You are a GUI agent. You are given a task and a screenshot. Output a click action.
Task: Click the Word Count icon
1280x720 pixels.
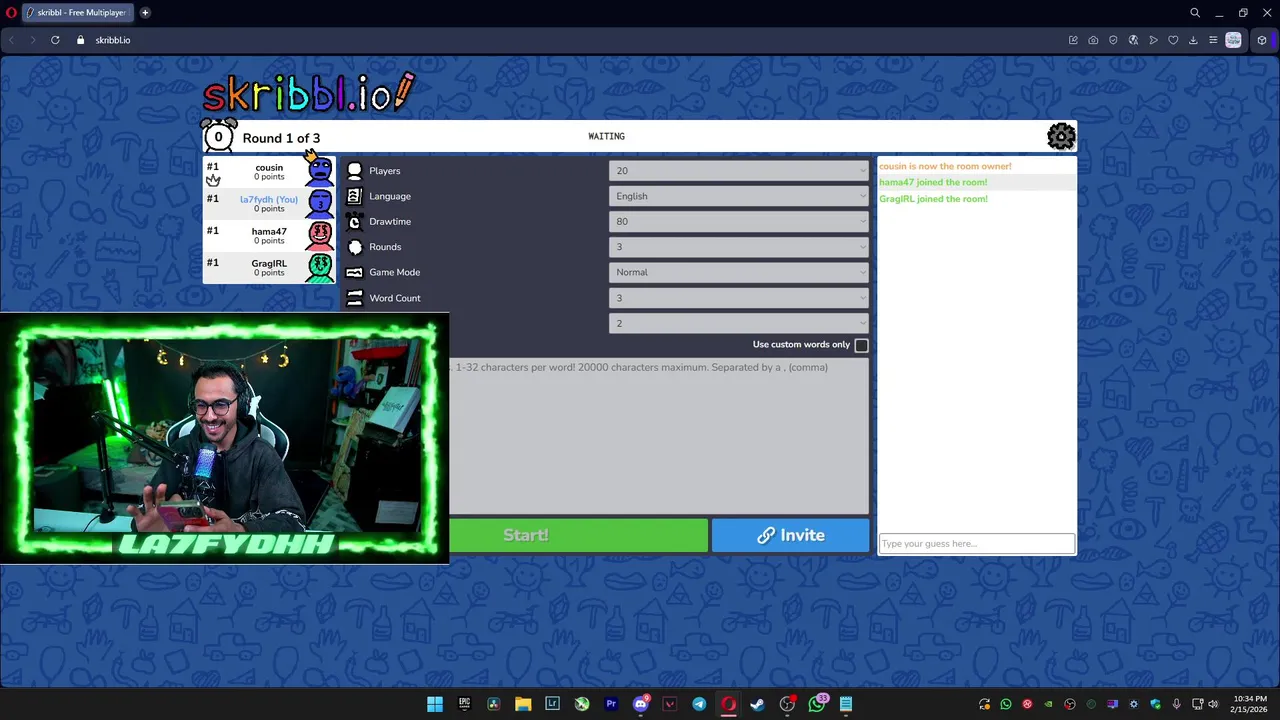pyautogui.click(x=354, y=298)
